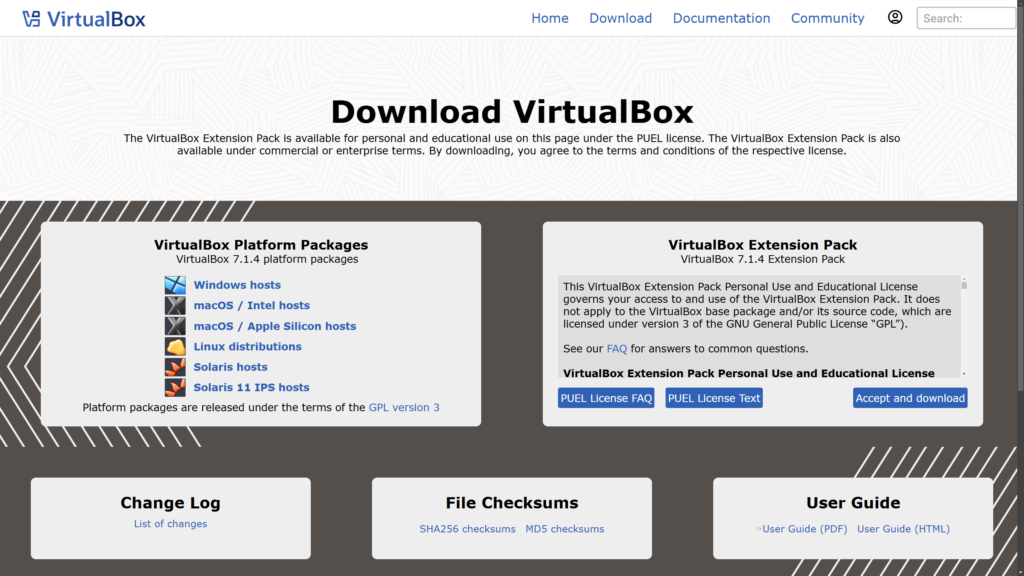Click the PUEL License FAQ button

(606, 398)
